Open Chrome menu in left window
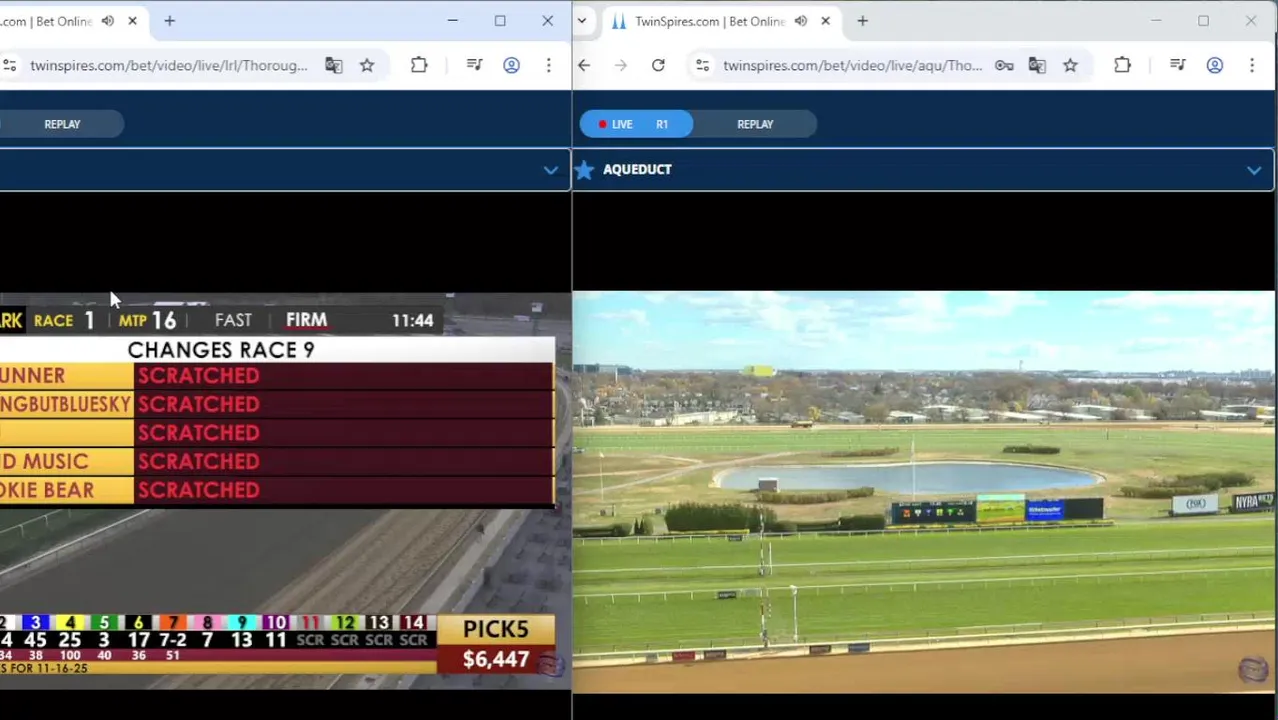 click(548, 65)
